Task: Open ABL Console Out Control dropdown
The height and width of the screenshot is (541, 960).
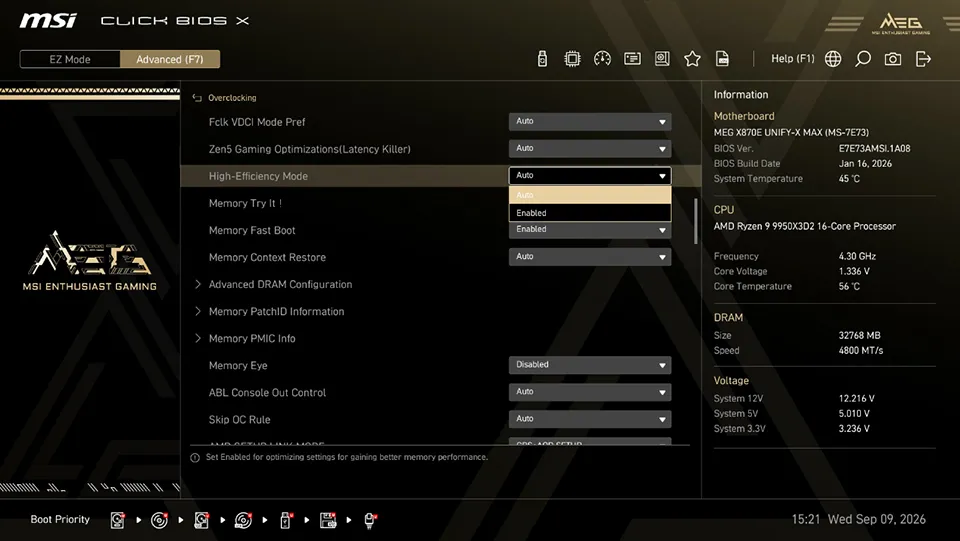Action: [x=590, y=392]
